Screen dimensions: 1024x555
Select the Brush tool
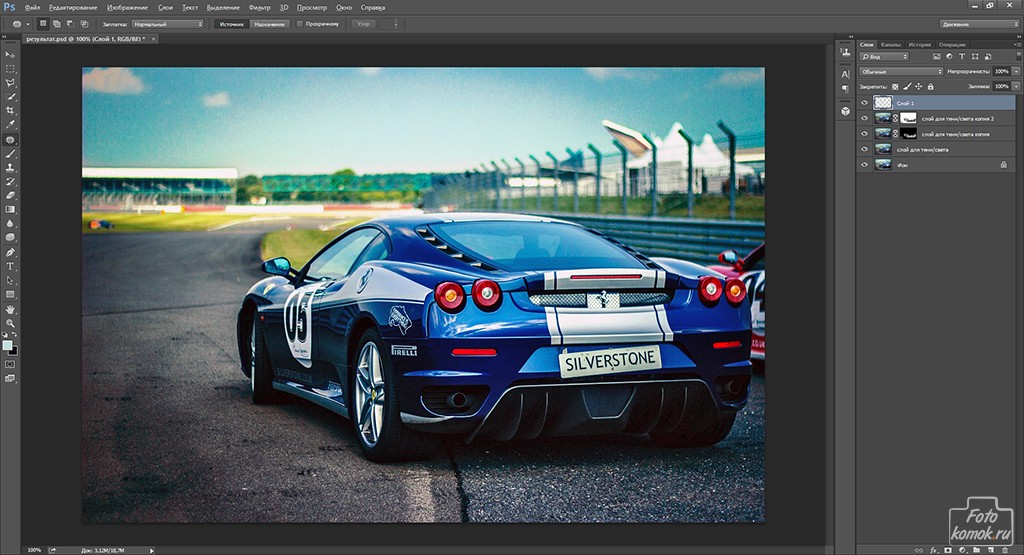[10, 154]
